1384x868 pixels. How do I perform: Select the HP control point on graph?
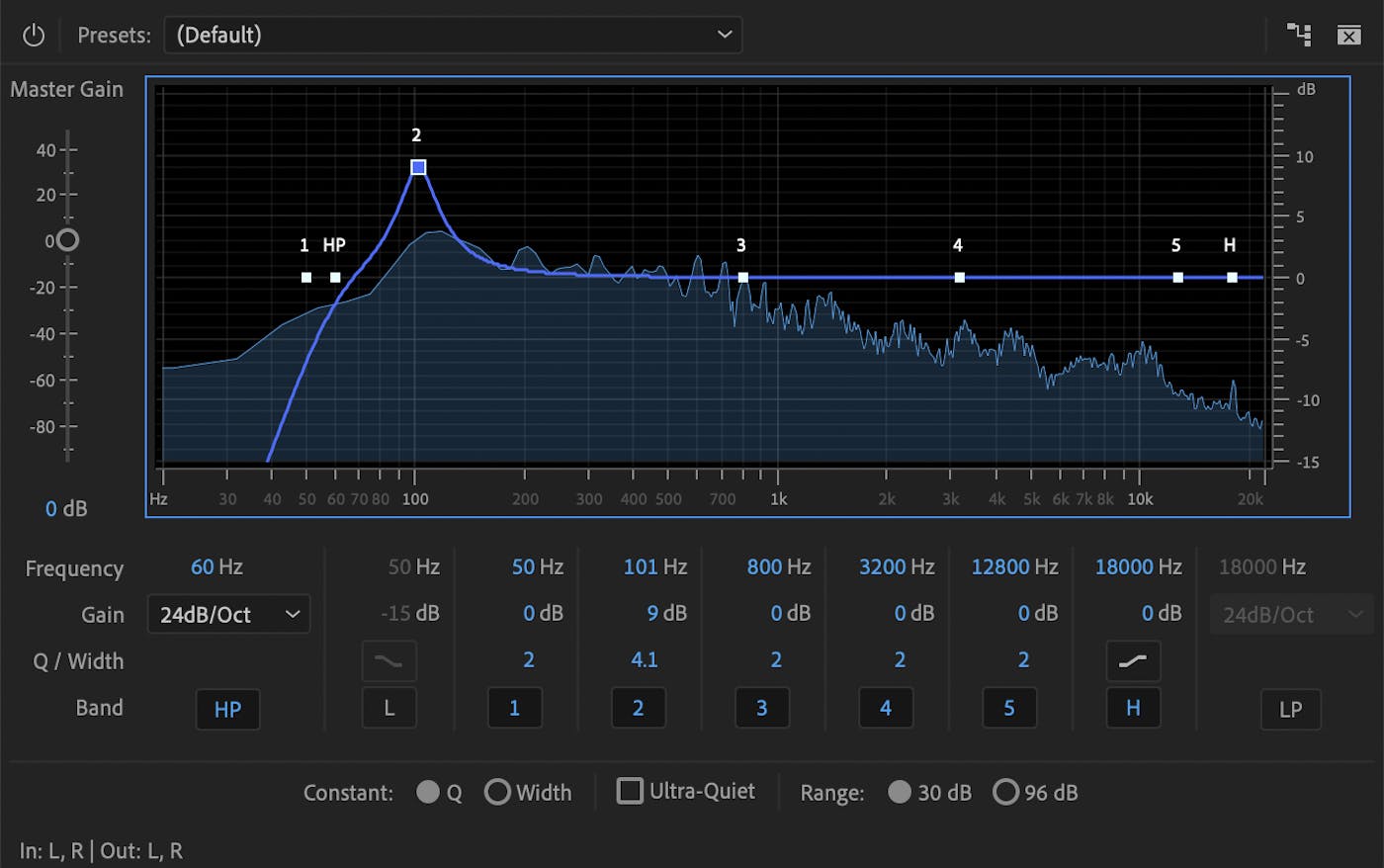pyautogui.click(x=335, y=278)
